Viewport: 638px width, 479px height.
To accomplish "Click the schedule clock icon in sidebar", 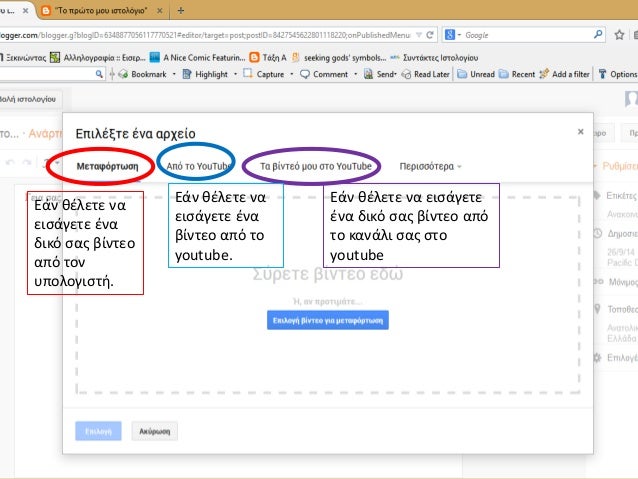I will click(597, 234).
